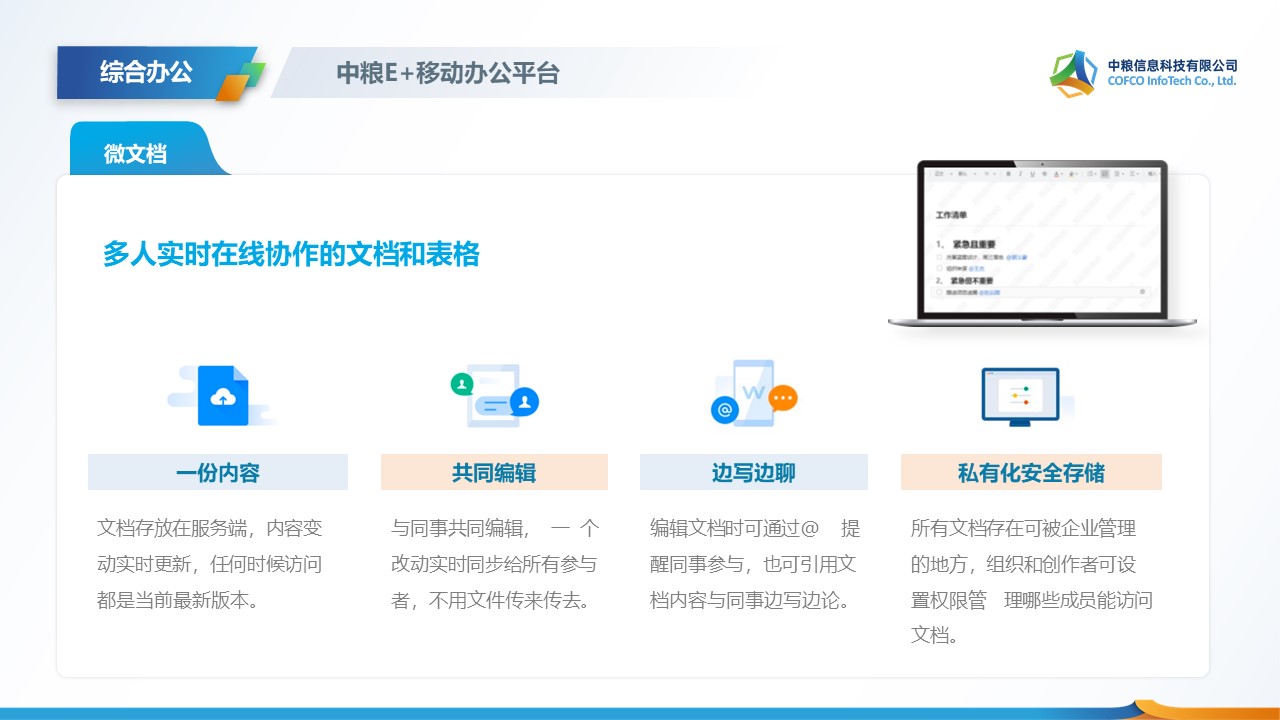Click the COFCO InfoTech logo
The height and width of the screenshot is (720, 1280).
coord(1073,73)
